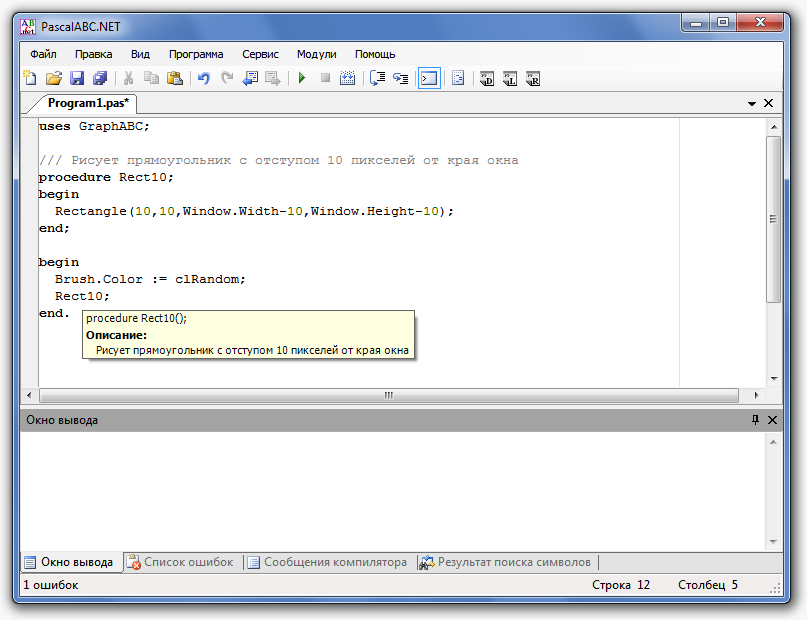The height and width of the screenshot is (620, 807).
Task: Open the Файл menu
Action: pyautogui.click(x=43, y=54)
